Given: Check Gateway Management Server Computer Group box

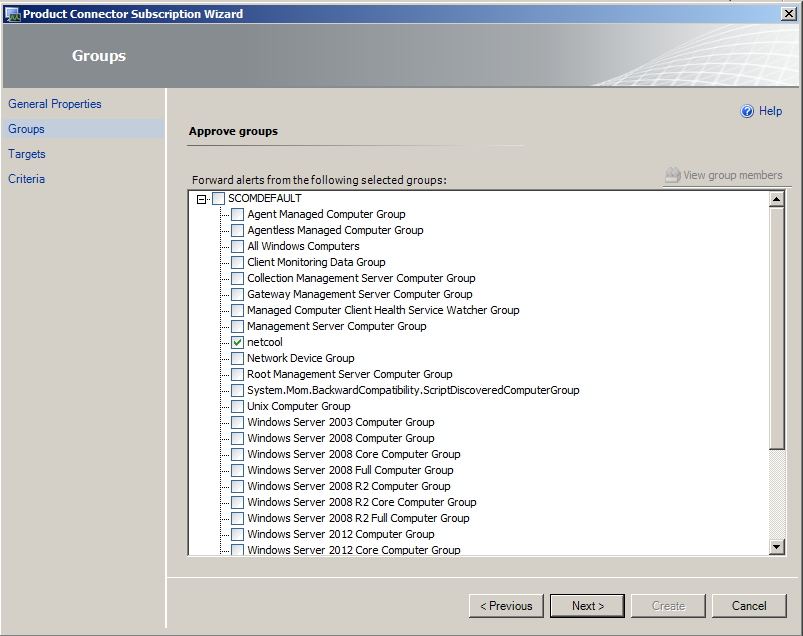Looking at the screenshot, I should click(237, 294).
